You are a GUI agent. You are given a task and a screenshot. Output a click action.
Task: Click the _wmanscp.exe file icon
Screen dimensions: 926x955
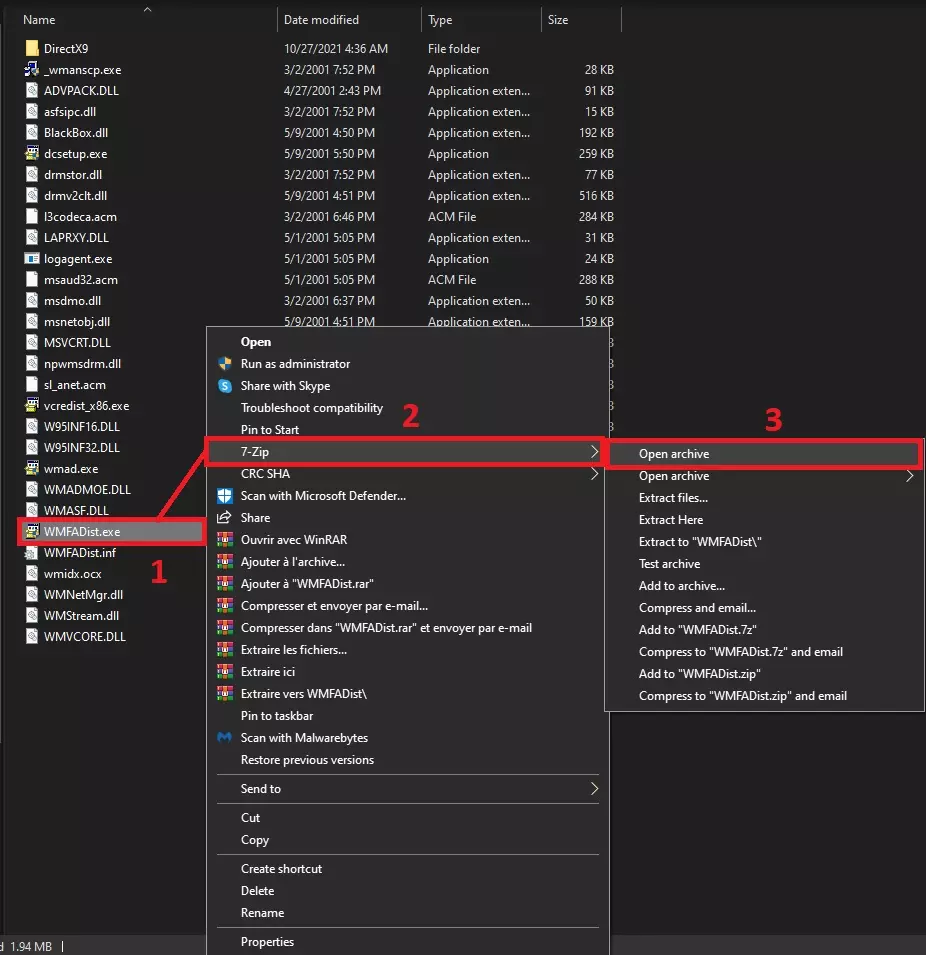point(32,69)
